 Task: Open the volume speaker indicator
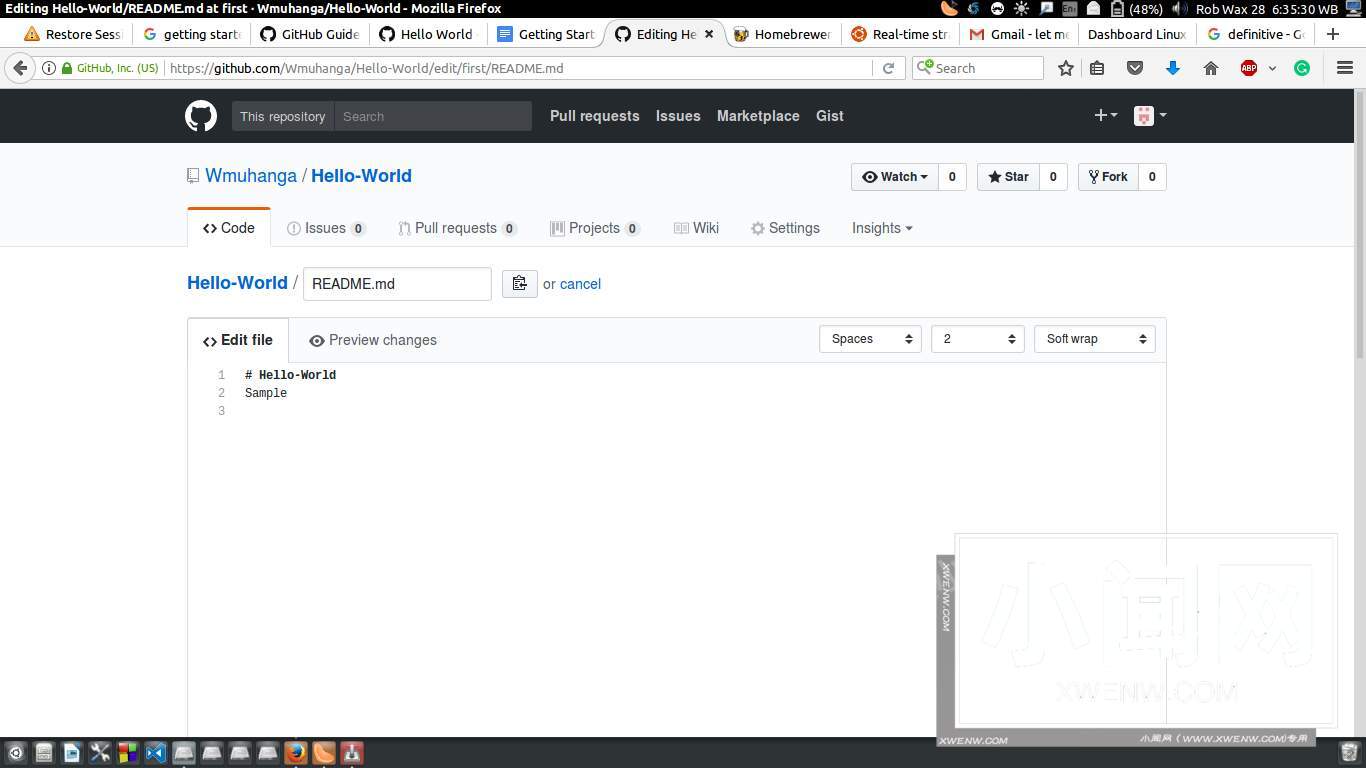tap(1179, 9)
